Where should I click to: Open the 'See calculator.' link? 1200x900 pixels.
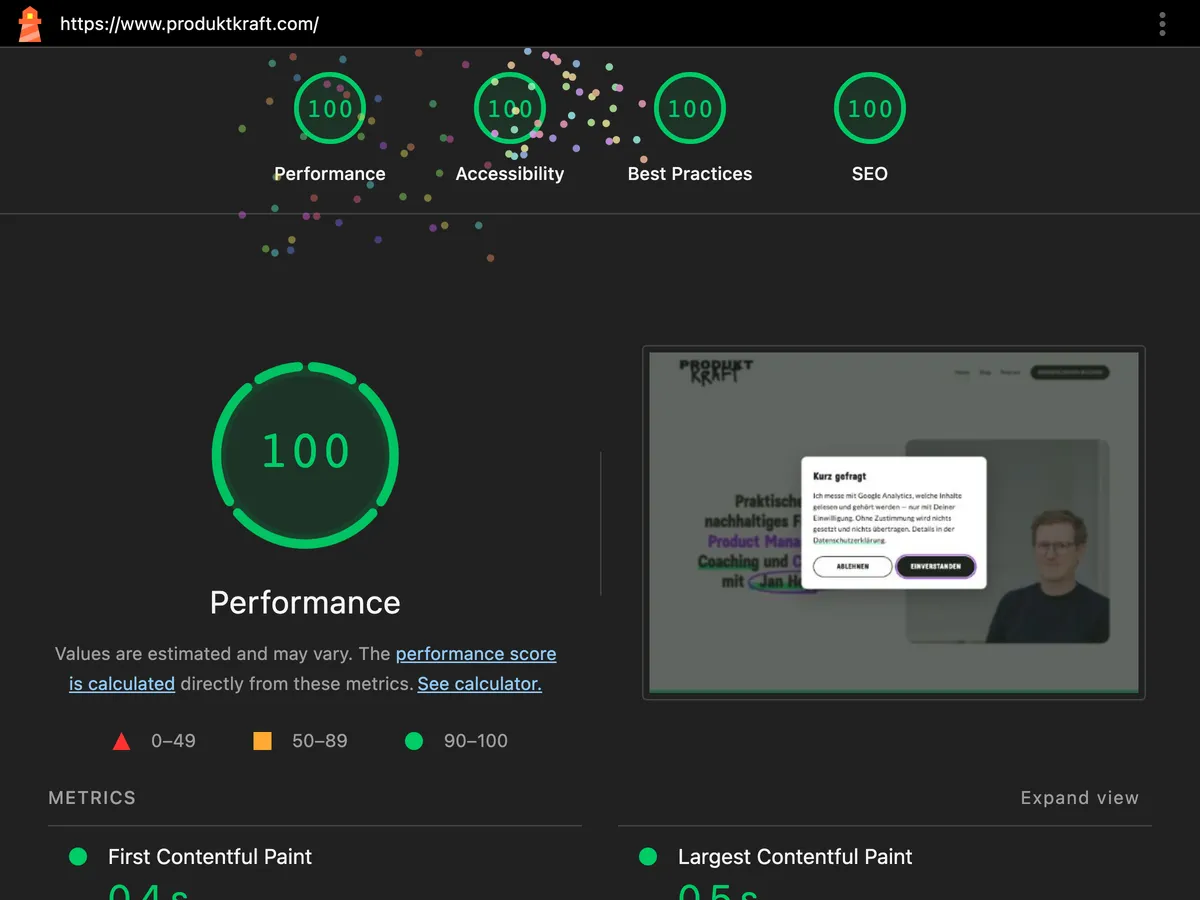[480, 684]
